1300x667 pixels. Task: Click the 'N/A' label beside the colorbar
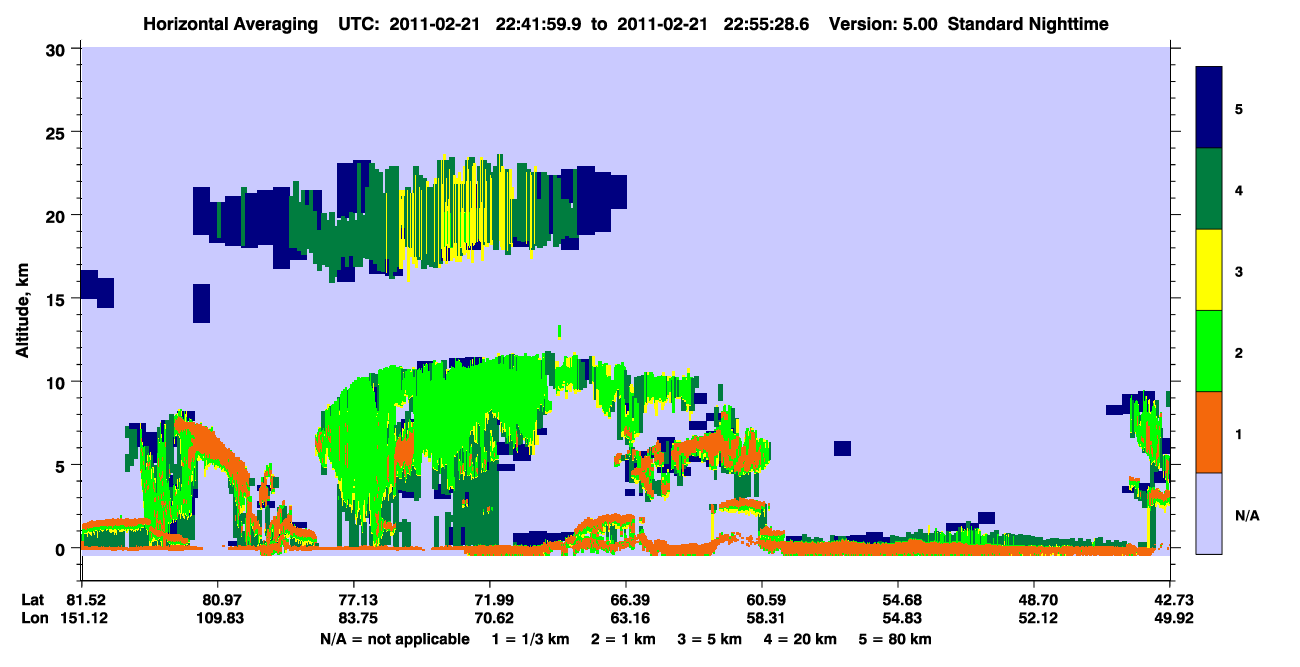point(1247,515)
